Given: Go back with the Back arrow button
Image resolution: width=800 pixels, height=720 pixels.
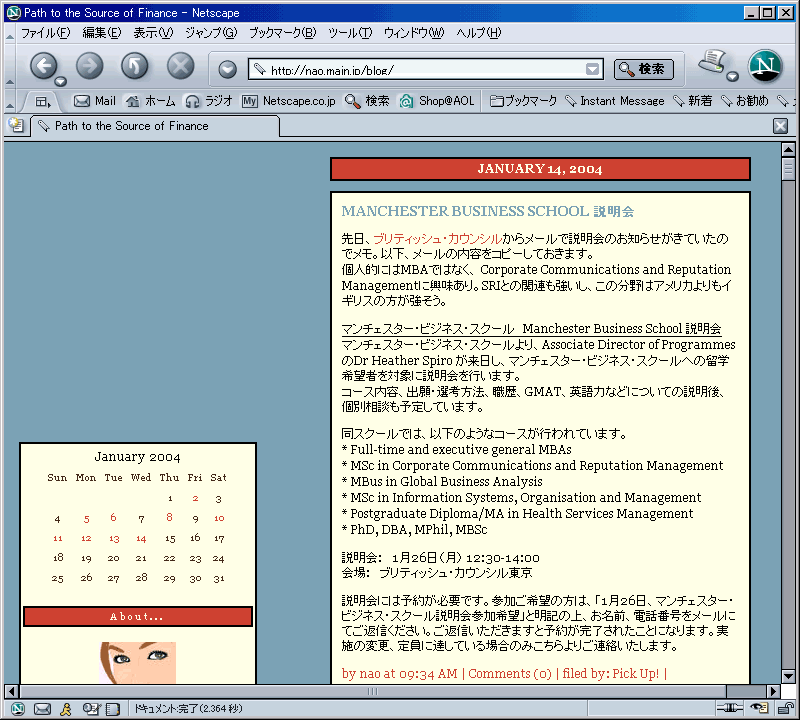Looking at the screenshot, I should (43, 66).
